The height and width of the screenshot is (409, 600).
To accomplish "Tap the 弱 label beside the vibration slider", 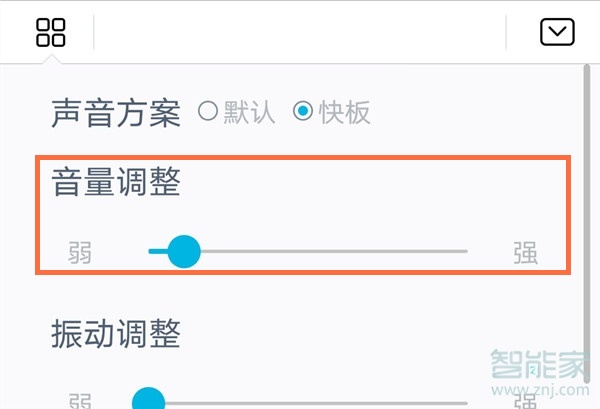I will click(80, 401).
